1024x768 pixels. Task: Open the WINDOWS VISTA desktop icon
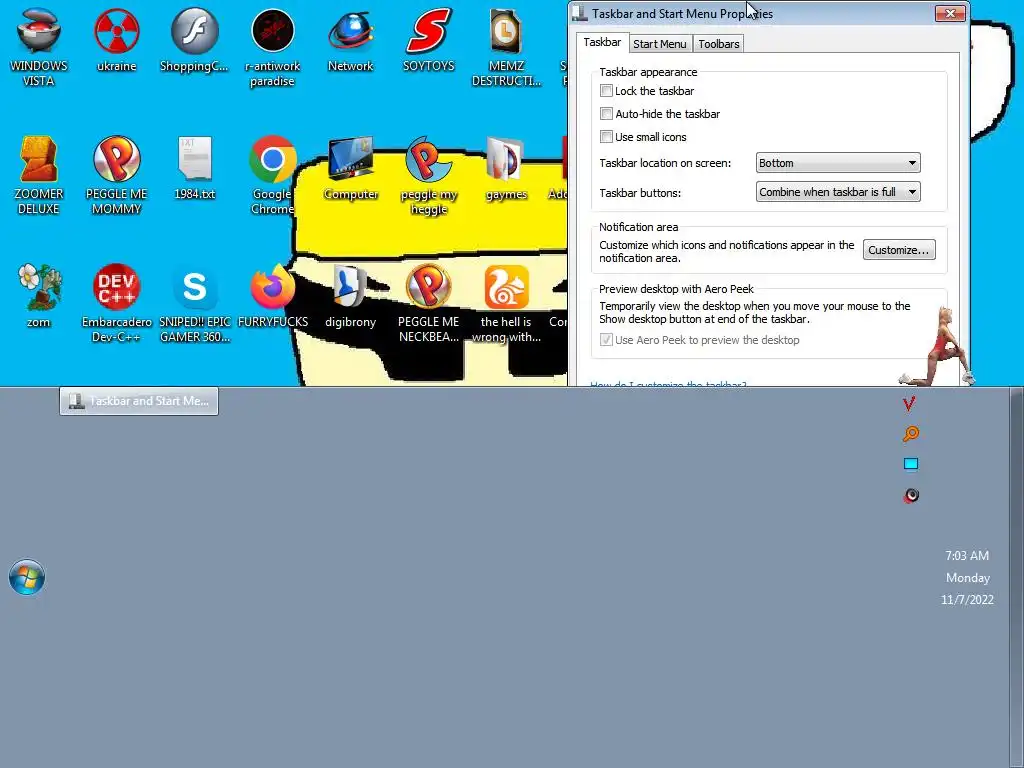coord(39,47)
